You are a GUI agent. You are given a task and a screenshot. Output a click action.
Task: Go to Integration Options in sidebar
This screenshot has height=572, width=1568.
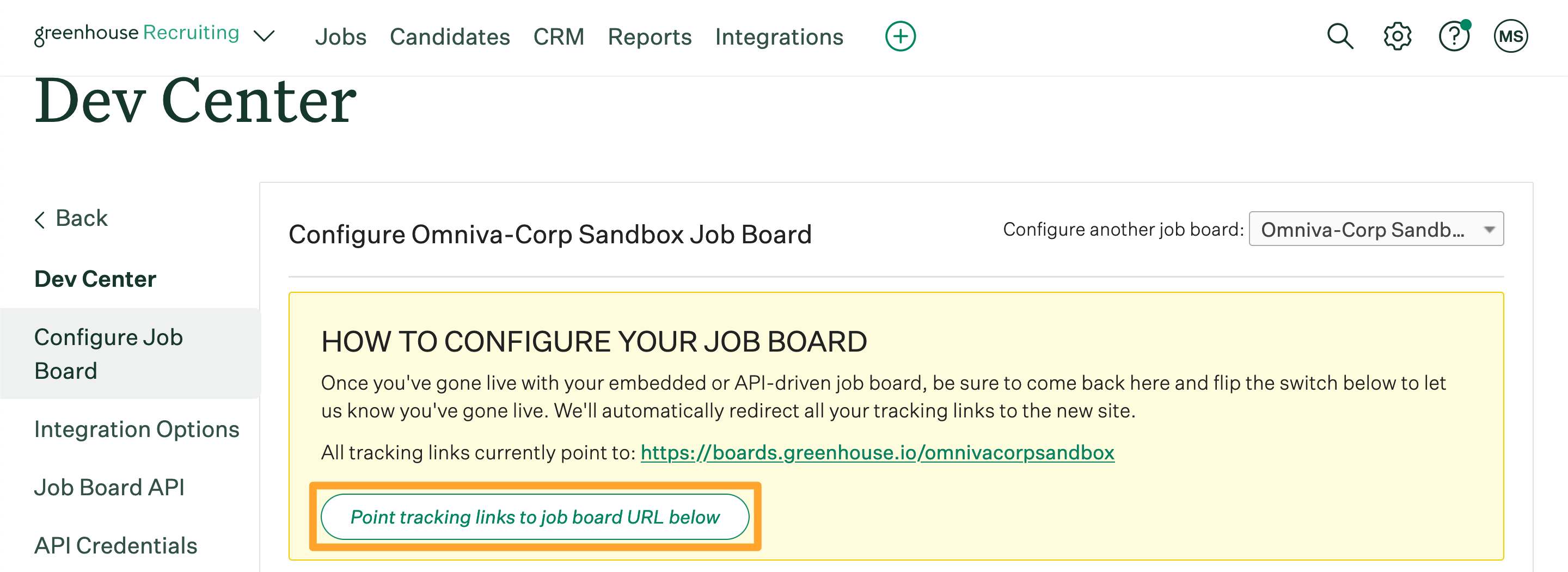tap(136, 429)
